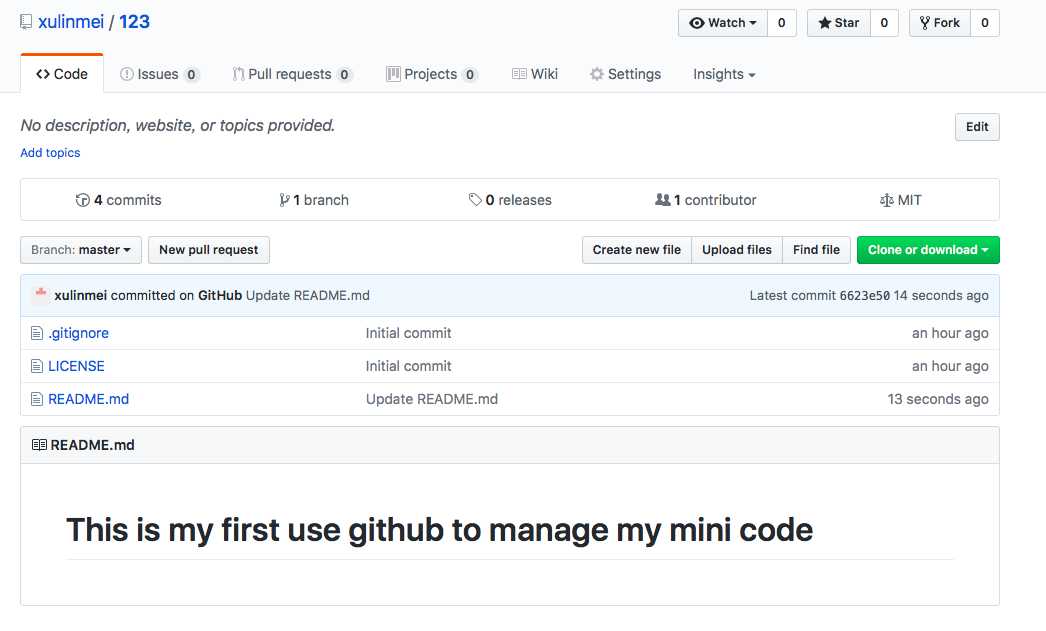Open the xulinmei user profile link
The width and height of the screenshot is (1046, 631).
71,22
